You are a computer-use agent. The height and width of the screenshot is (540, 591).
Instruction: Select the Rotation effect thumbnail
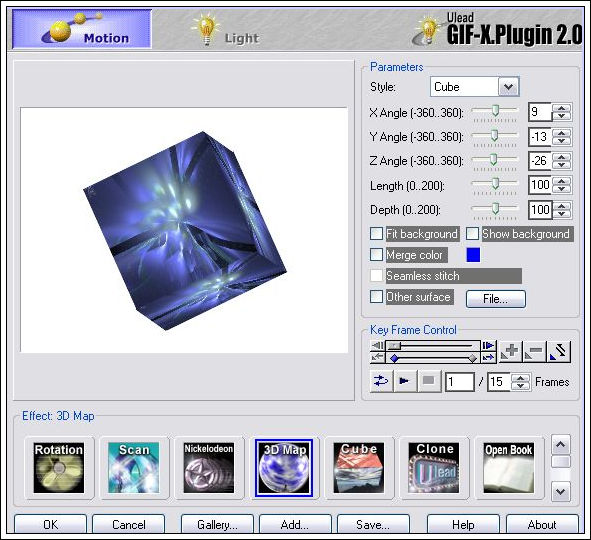59,468
